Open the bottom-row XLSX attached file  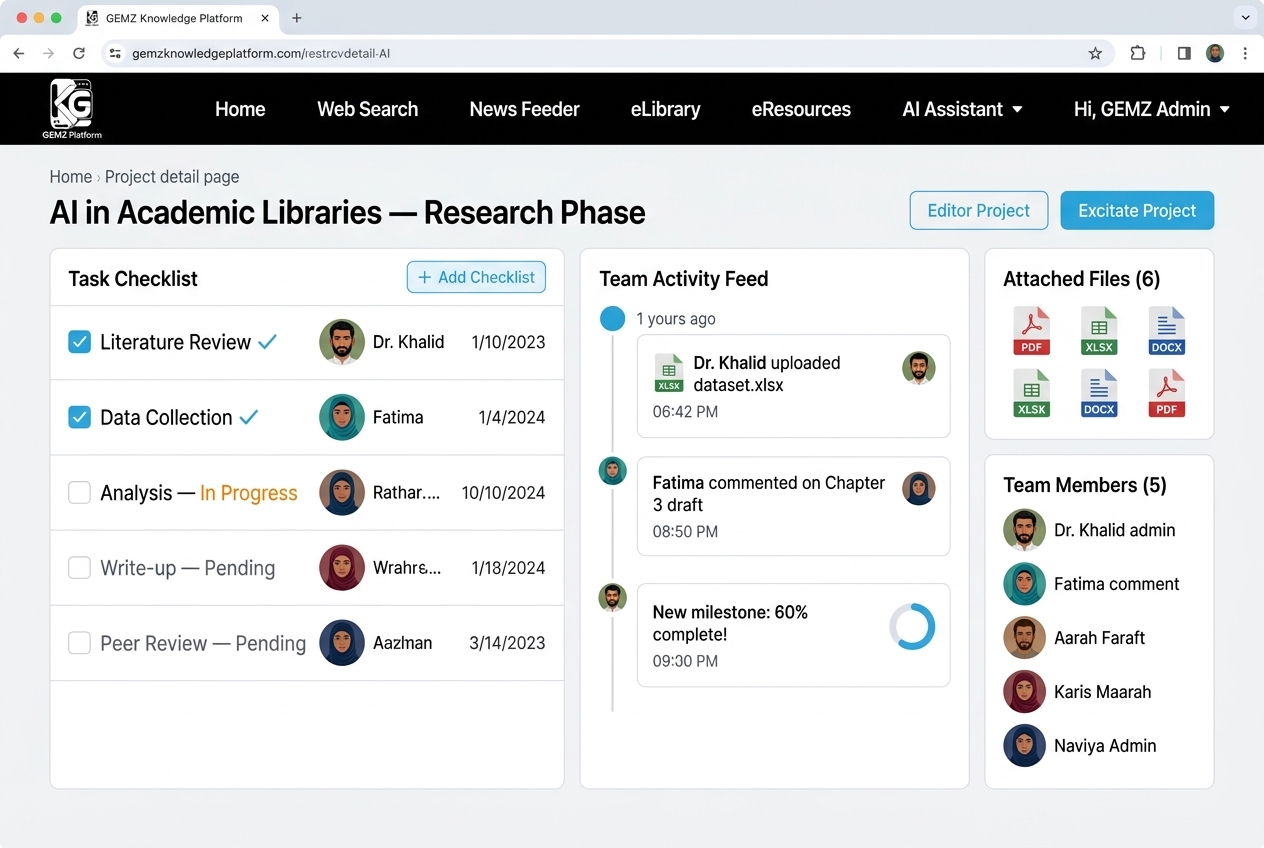click(x=1031, y=393)
